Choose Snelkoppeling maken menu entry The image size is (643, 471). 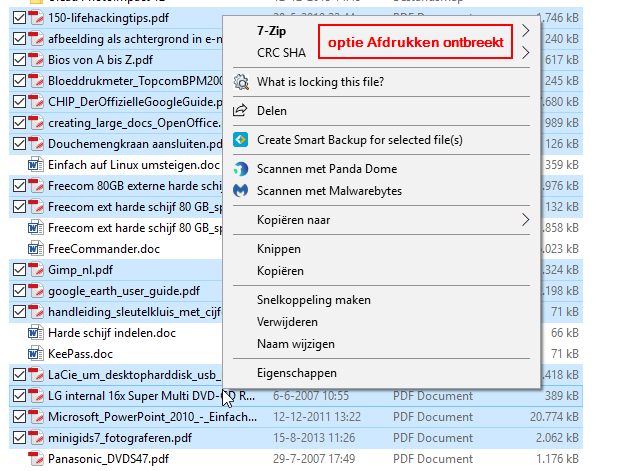pyautogui.click(x=313, y=300)
